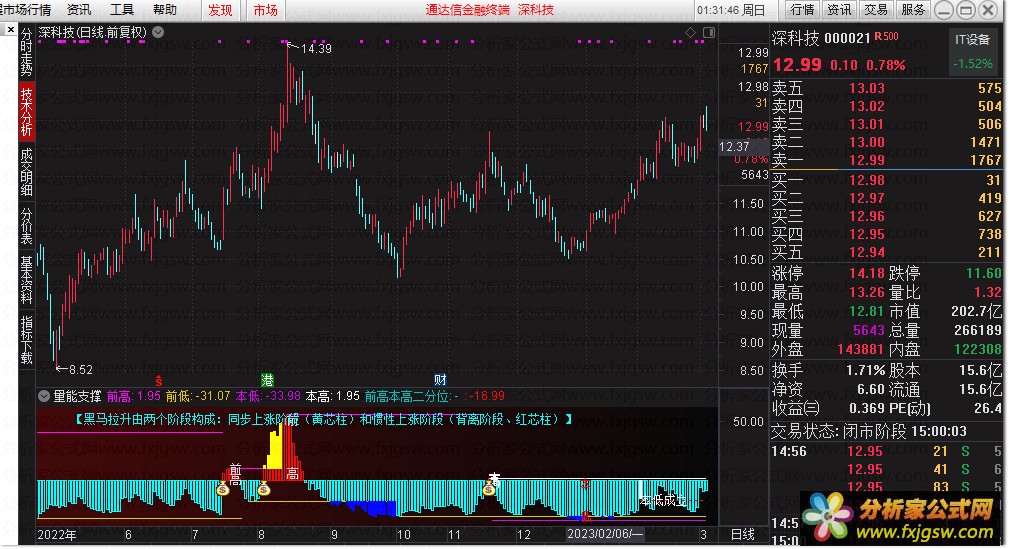Select 技术分析 in the left sidebar
Screen dimensions: 1010x549
[x=26, y=111]
